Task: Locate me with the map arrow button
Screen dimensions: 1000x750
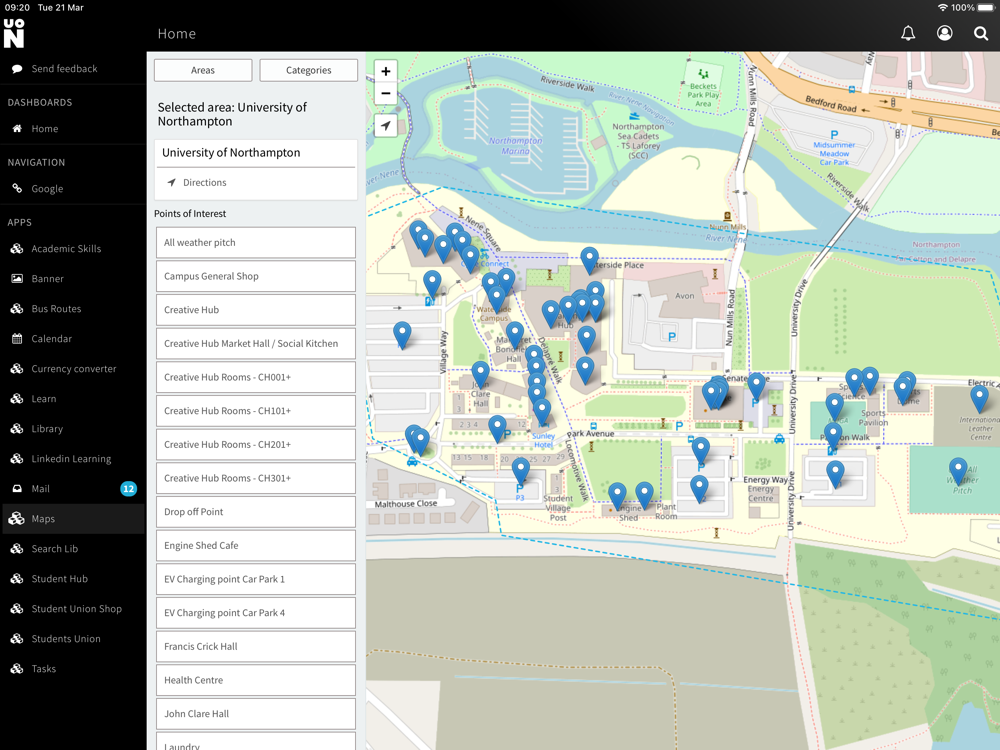Action: [386, 126]
